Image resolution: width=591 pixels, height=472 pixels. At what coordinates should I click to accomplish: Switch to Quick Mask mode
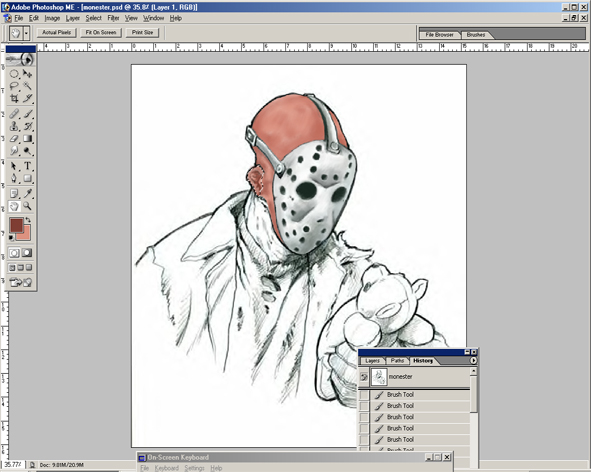point(27,253)
